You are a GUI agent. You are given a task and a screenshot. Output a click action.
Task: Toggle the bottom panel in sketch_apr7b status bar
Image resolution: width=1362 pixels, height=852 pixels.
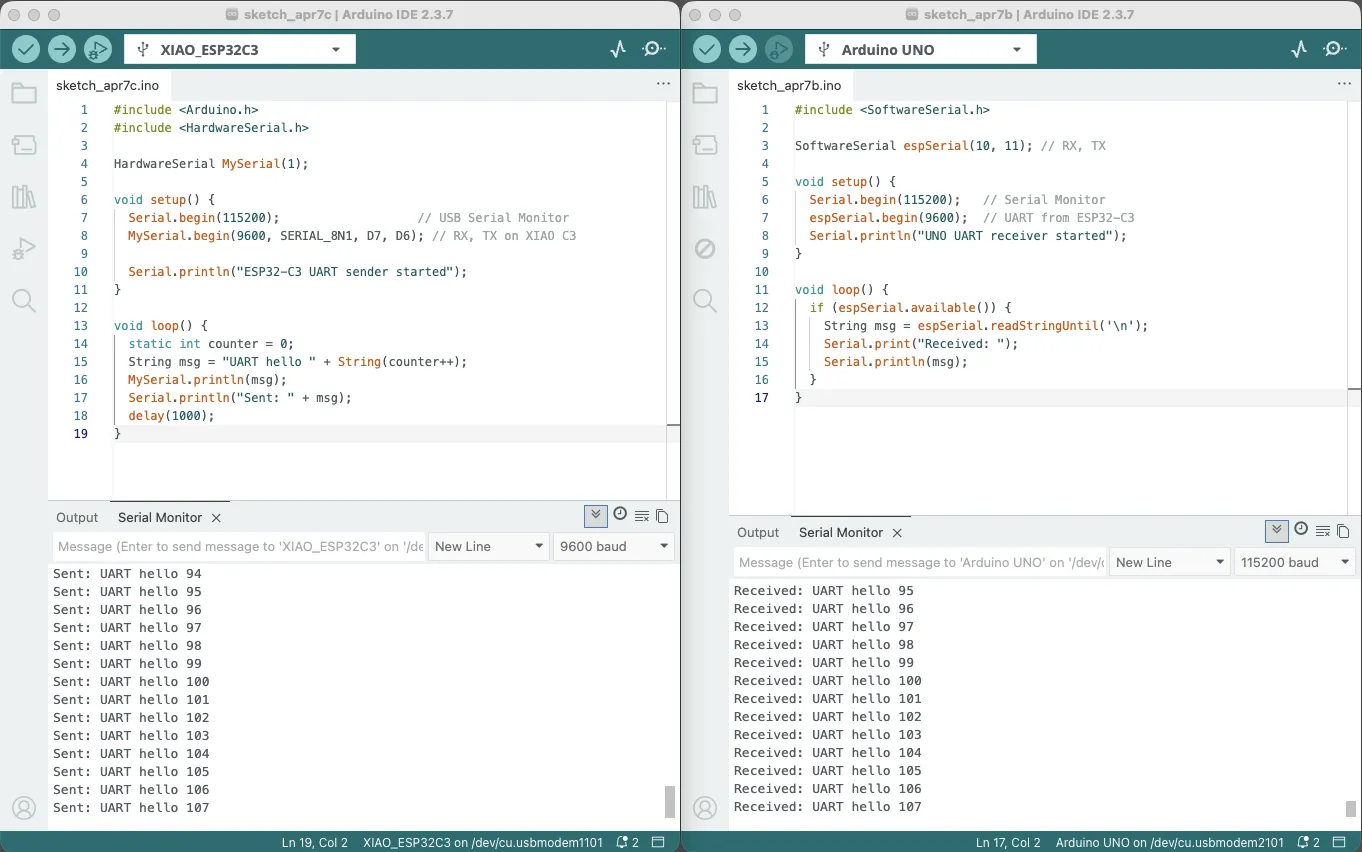click(1339, 842)
